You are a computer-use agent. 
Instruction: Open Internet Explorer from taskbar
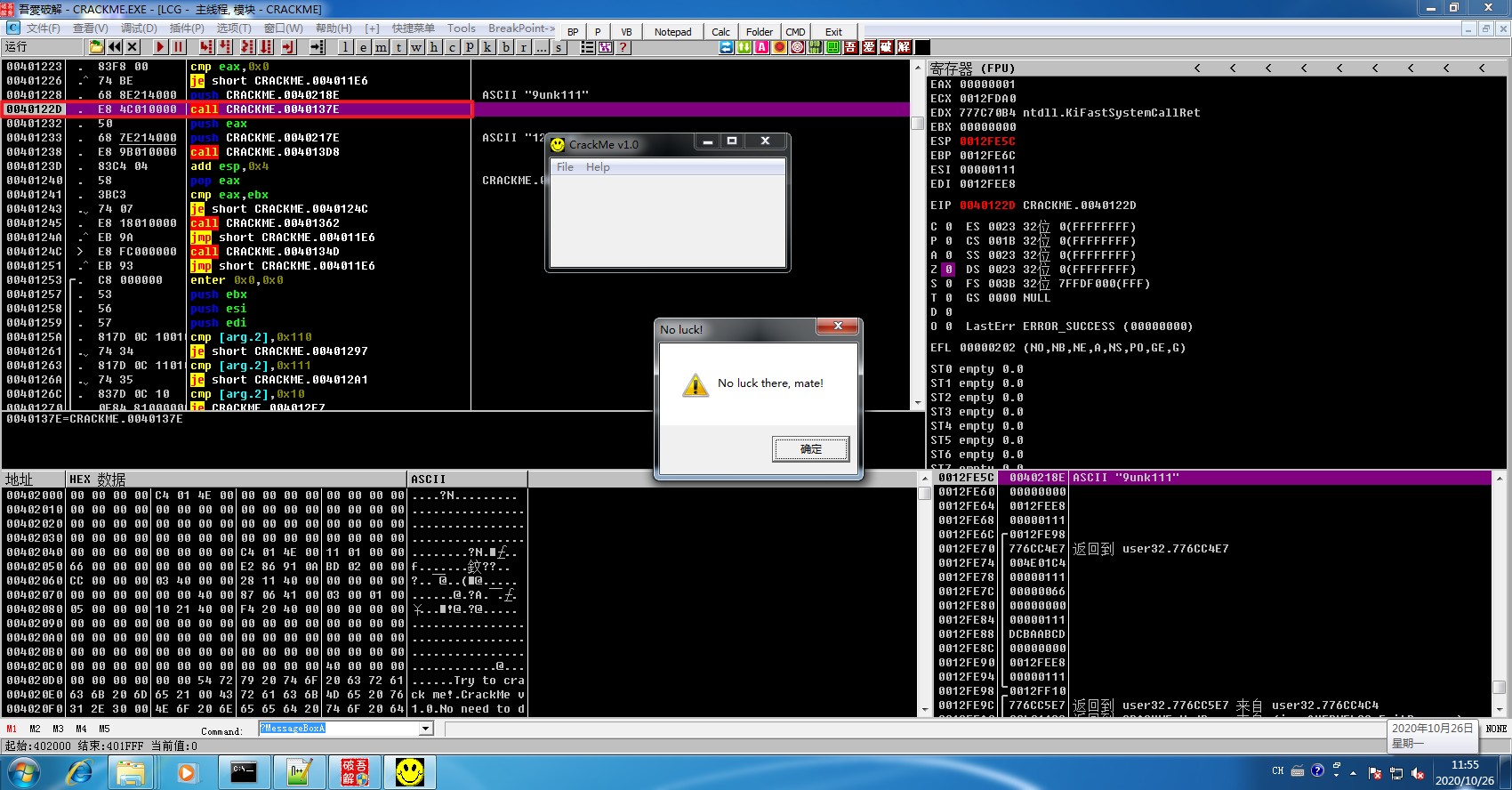click(80, 772)
